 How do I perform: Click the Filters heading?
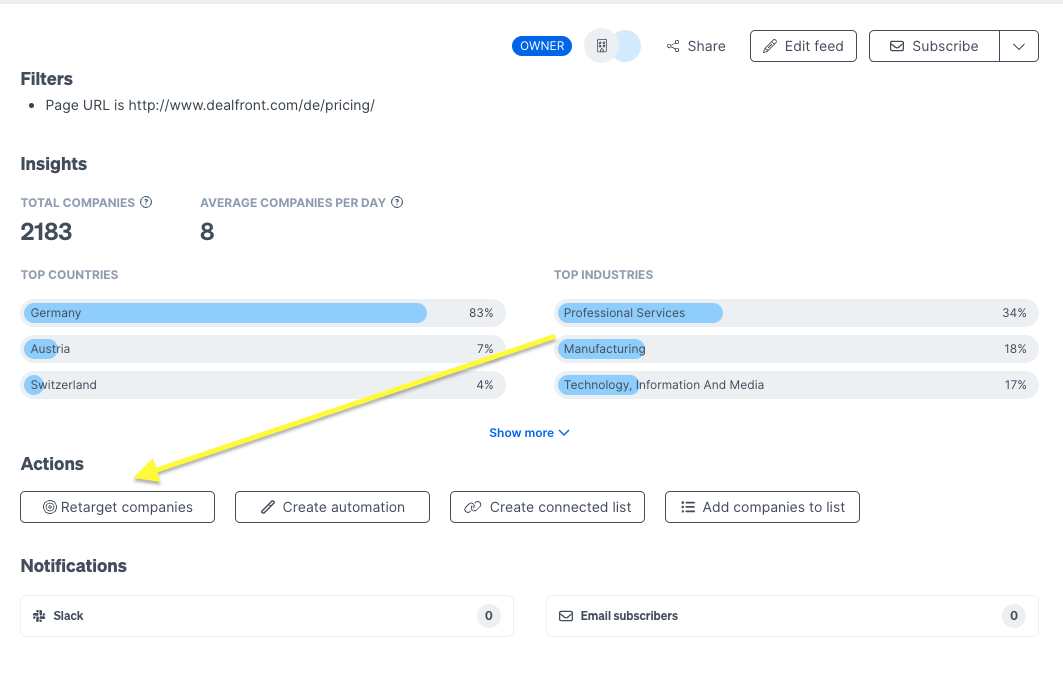46,79
